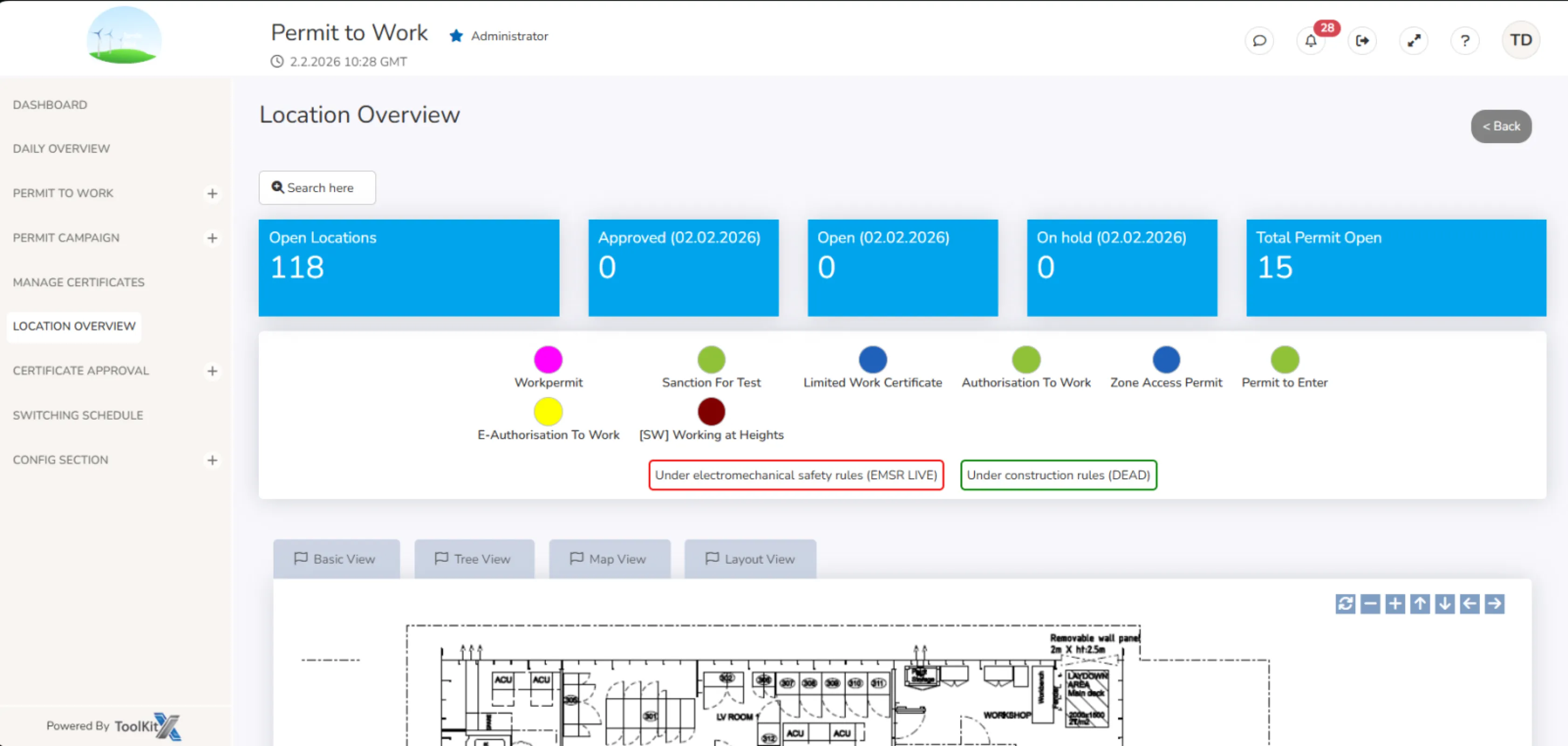This screenshot has width=1568, height=746.
Task: Select Under construction rules (DEAD)
Action: click(1059, 475)
